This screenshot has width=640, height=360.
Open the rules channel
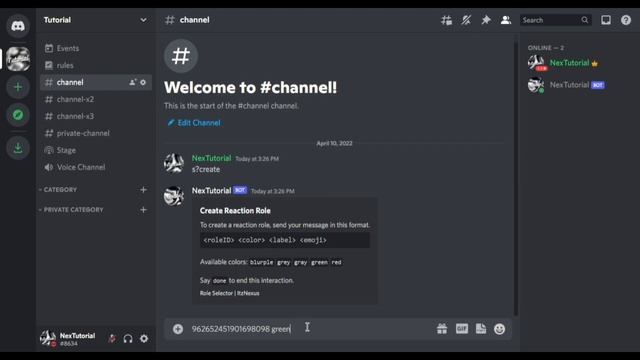[x=96, y=65]
